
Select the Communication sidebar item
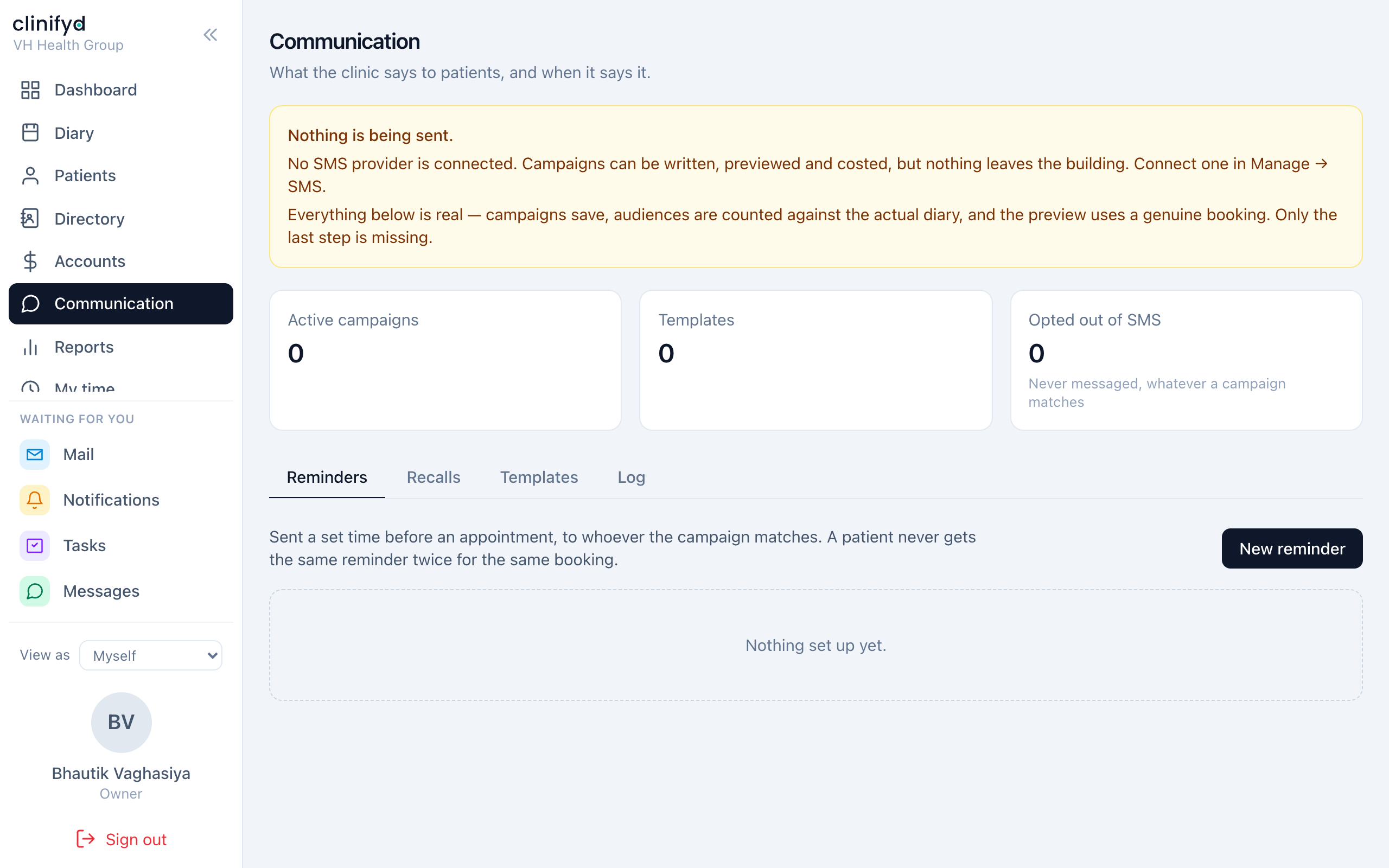(121, 304)
